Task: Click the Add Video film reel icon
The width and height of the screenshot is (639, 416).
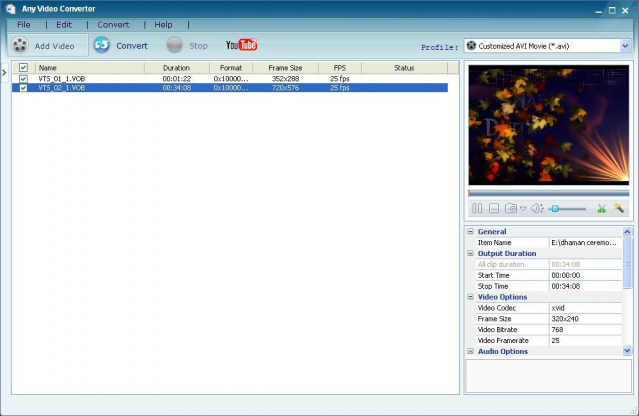Action: (x=20, y=45)
